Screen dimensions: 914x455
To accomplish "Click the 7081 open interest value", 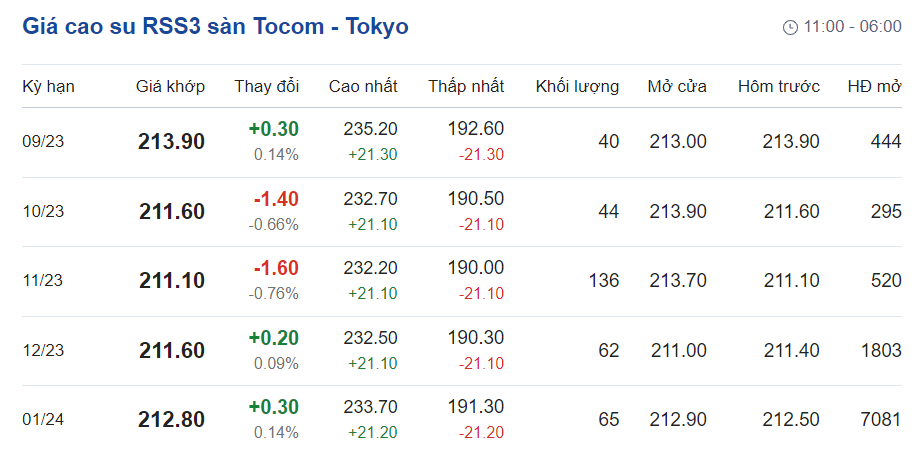I will coord(880,419).
